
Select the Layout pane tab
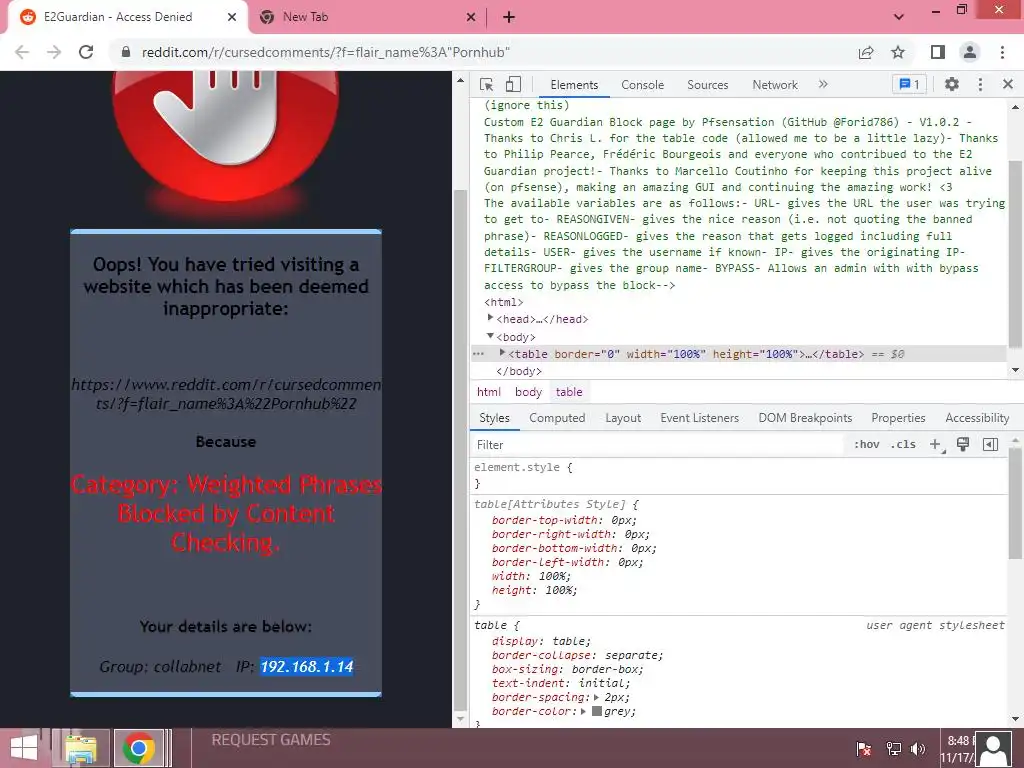pyautogui.click(x=623, y=418)
